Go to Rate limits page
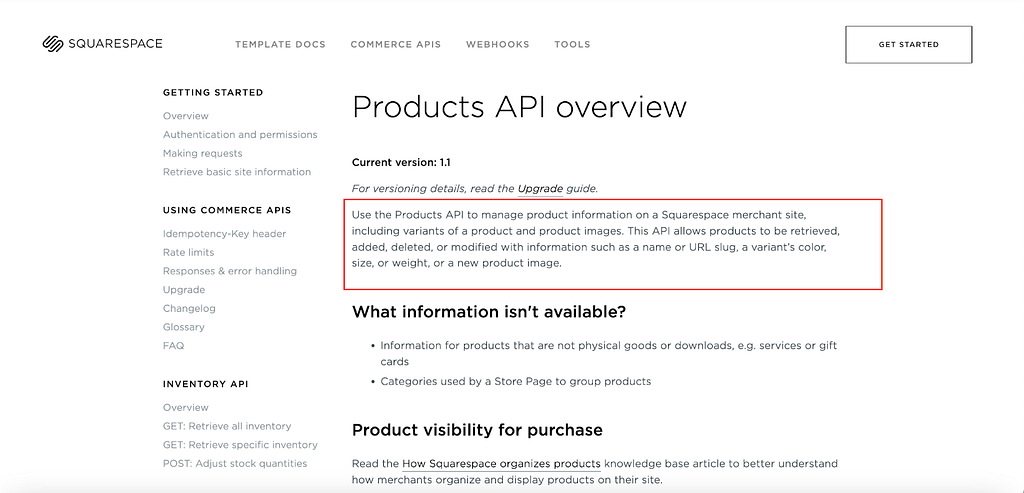The height and width of the screenshot is (493, 1024). click(x=189, y=252)
